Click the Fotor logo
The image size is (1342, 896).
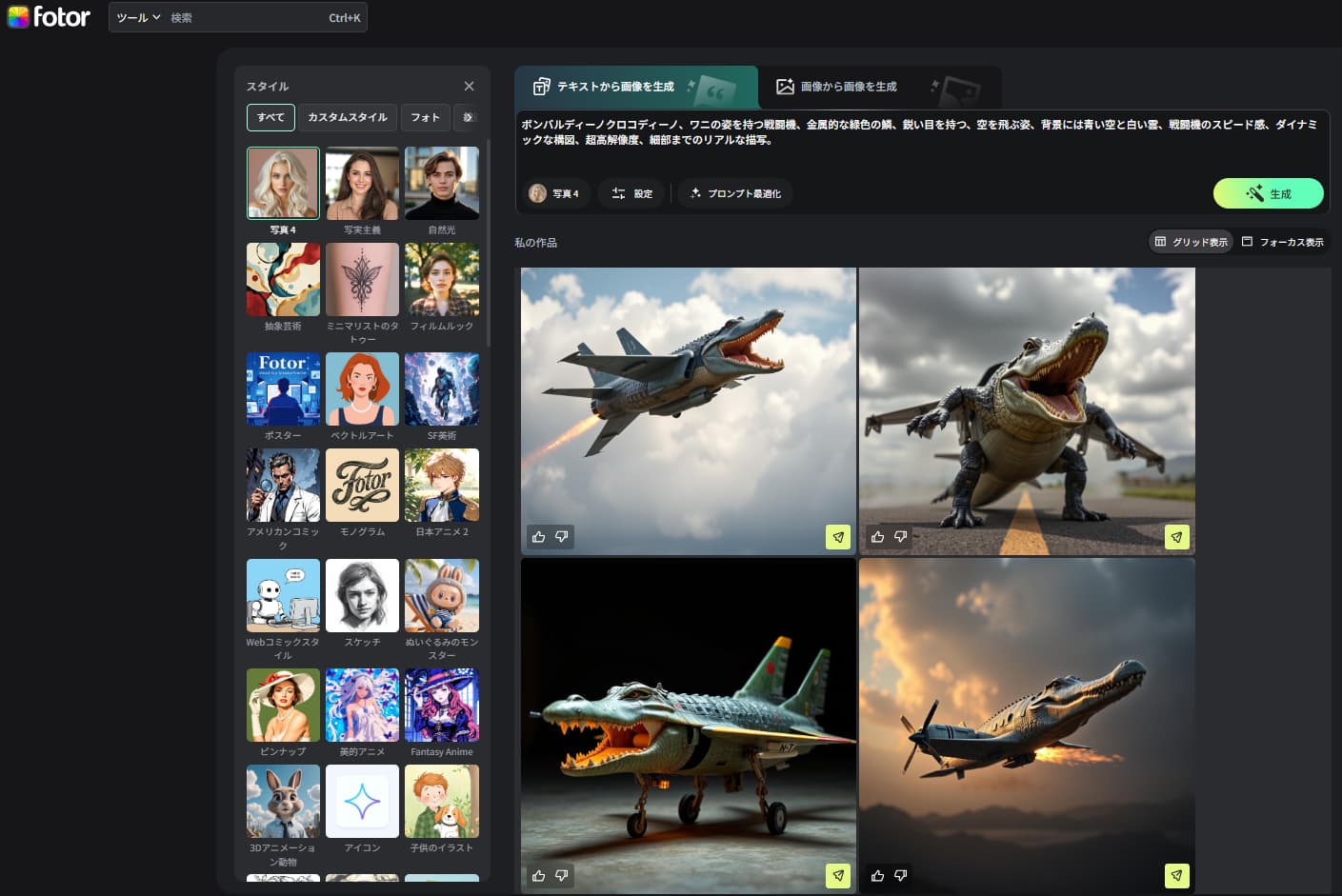[49, 16]
